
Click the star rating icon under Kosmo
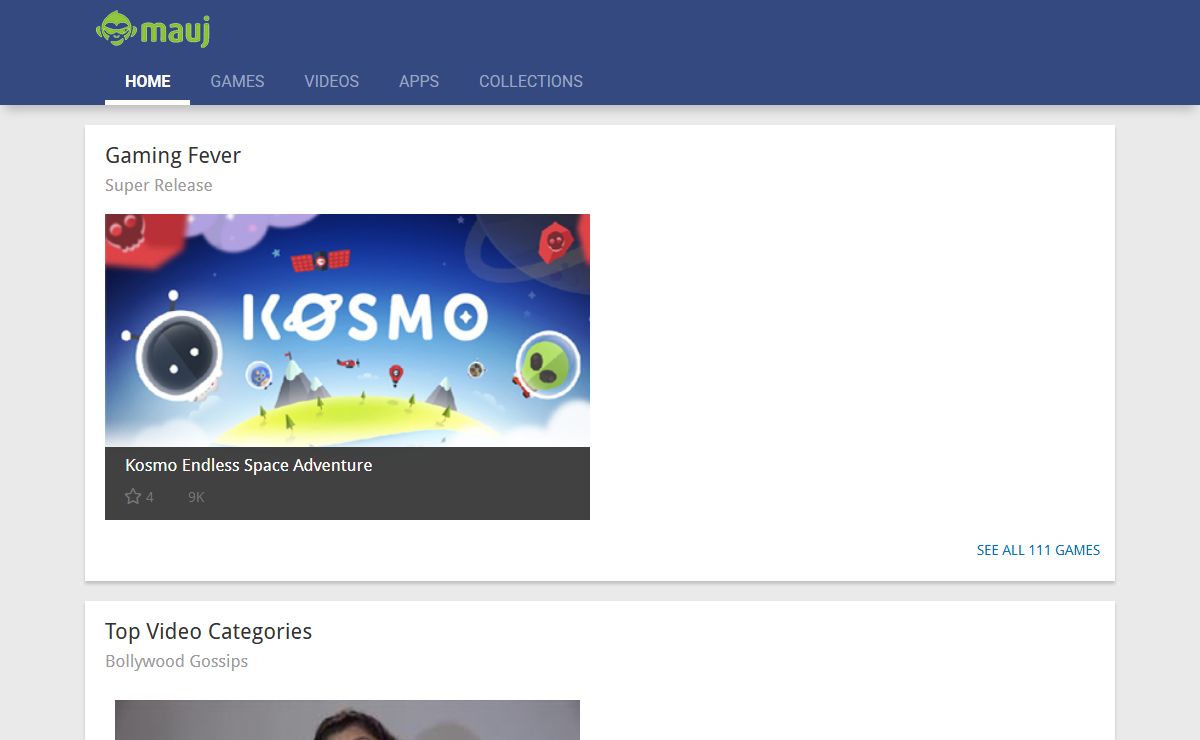click(x=133, y=496)
